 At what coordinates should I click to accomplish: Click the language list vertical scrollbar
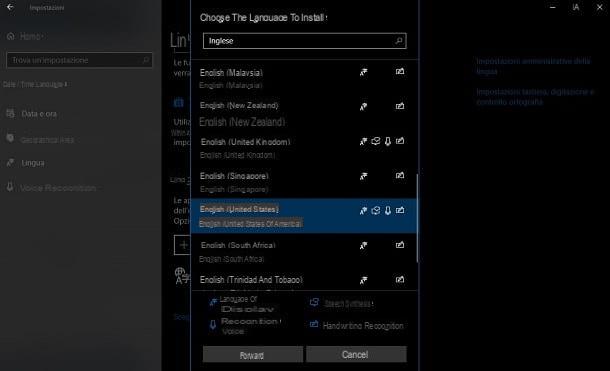click(x=417, y=218)
